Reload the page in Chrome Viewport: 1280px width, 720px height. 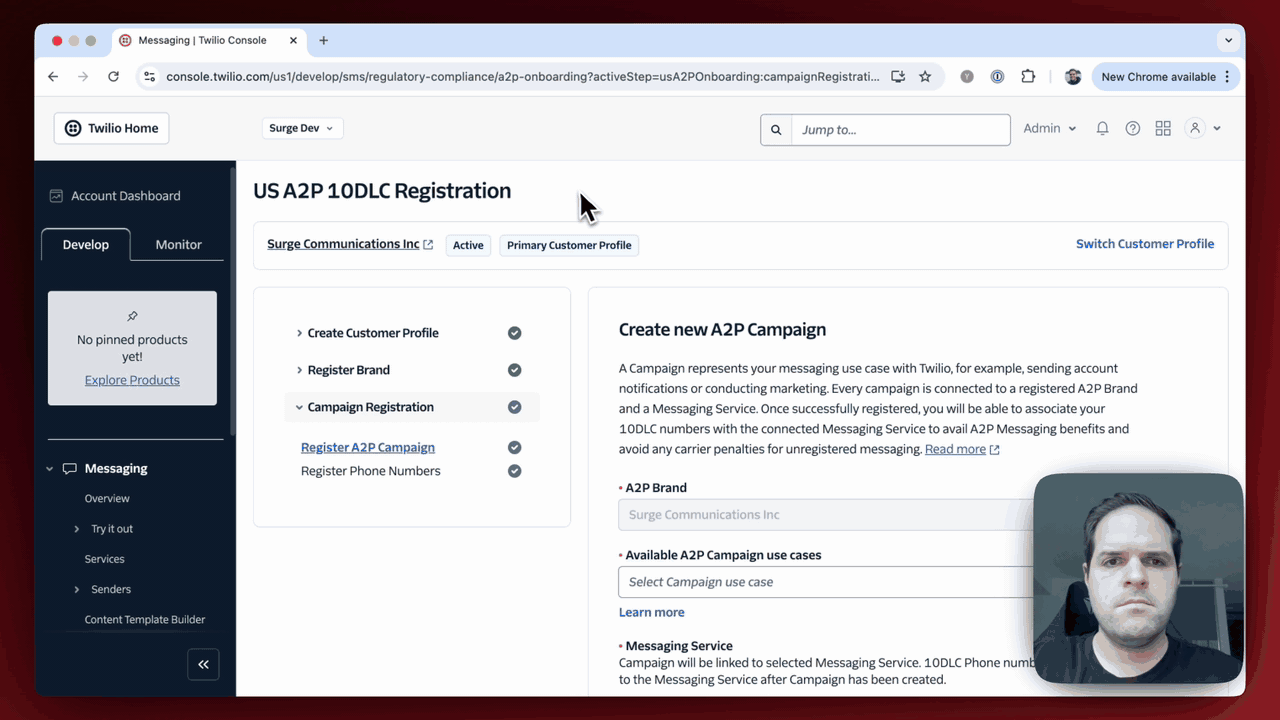pyautogui.click(x=113, y=77)
